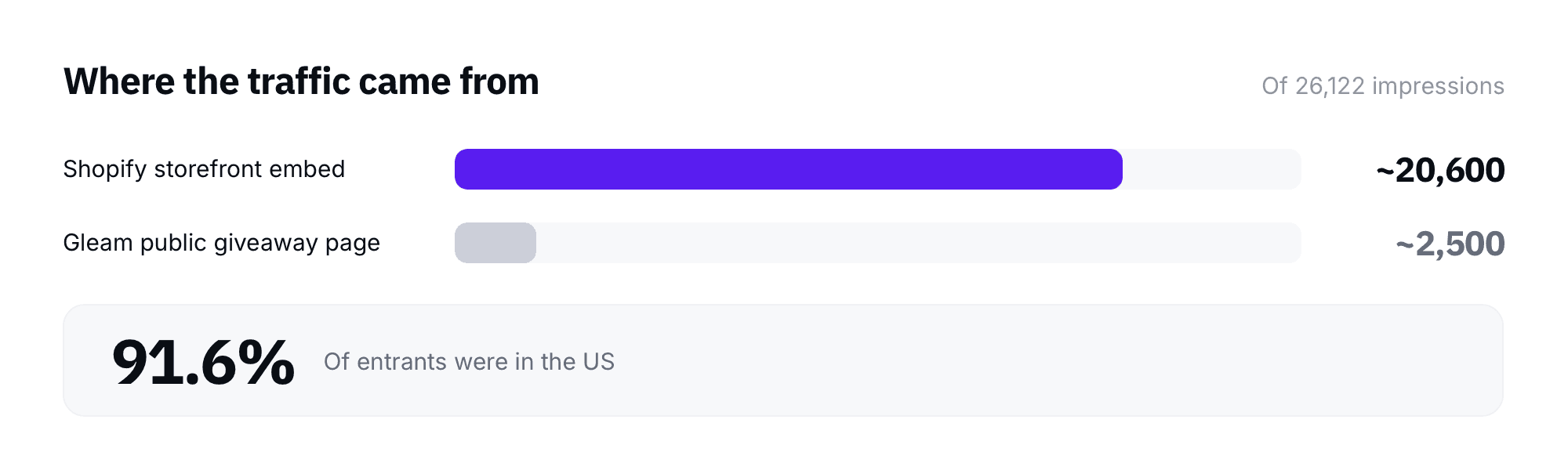Click the ~20,600 impressions value

1440,170
